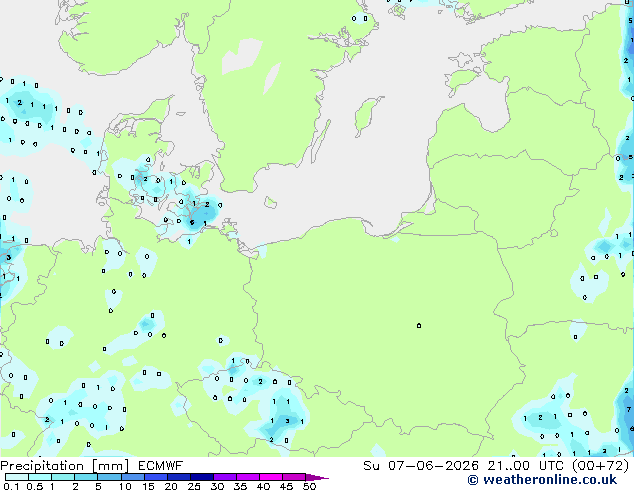Click the 30–35 mm purple legend box
Image resolution: width=634 pixels, height=490 pixels.
(225, 477)
